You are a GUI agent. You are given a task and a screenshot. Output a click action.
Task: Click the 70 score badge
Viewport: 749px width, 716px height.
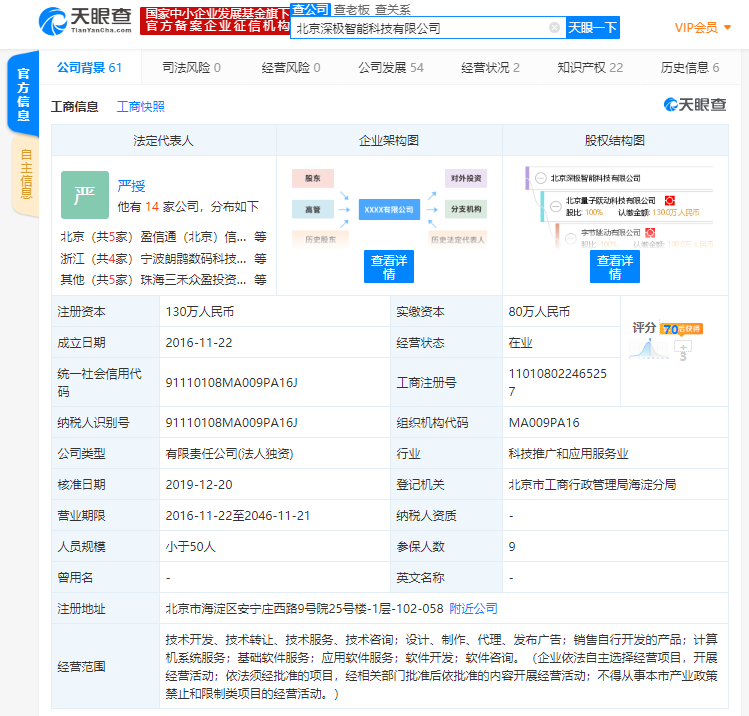pyautogui.click(x=681, y=329)
